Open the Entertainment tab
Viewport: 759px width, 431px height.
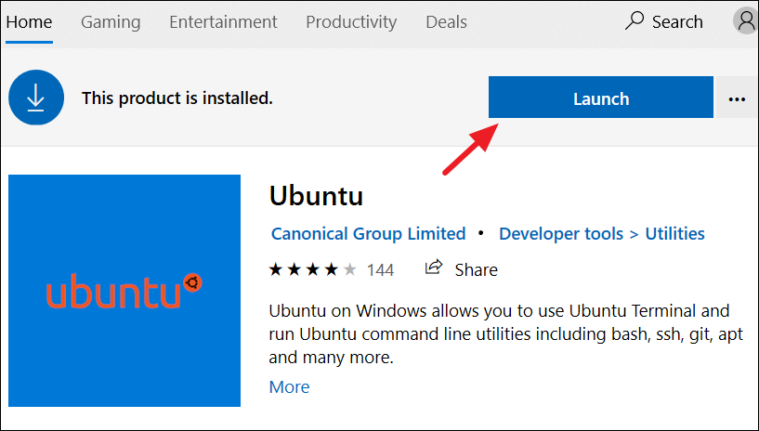pyautogui.click(x=223, y=22)
